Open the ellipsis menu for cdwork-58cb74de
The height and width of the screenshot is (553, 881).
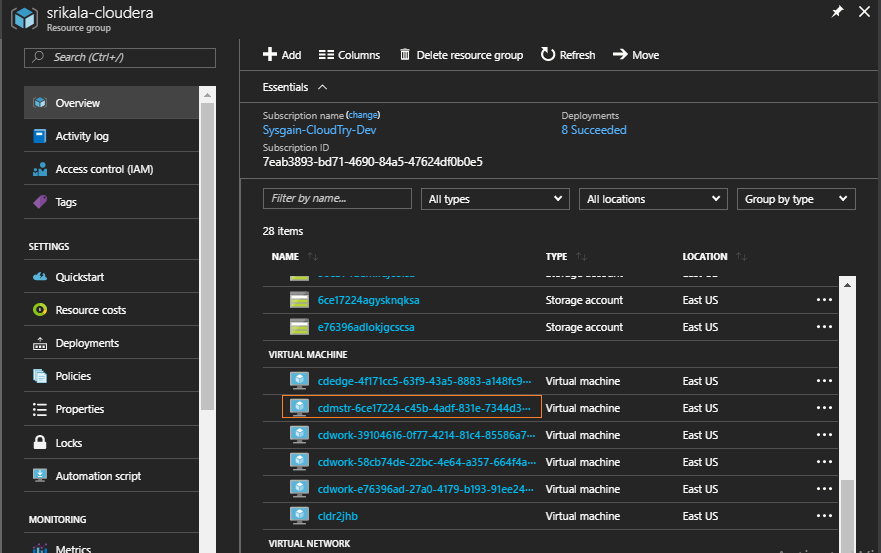pyautogui.click(x=824, y=461)
